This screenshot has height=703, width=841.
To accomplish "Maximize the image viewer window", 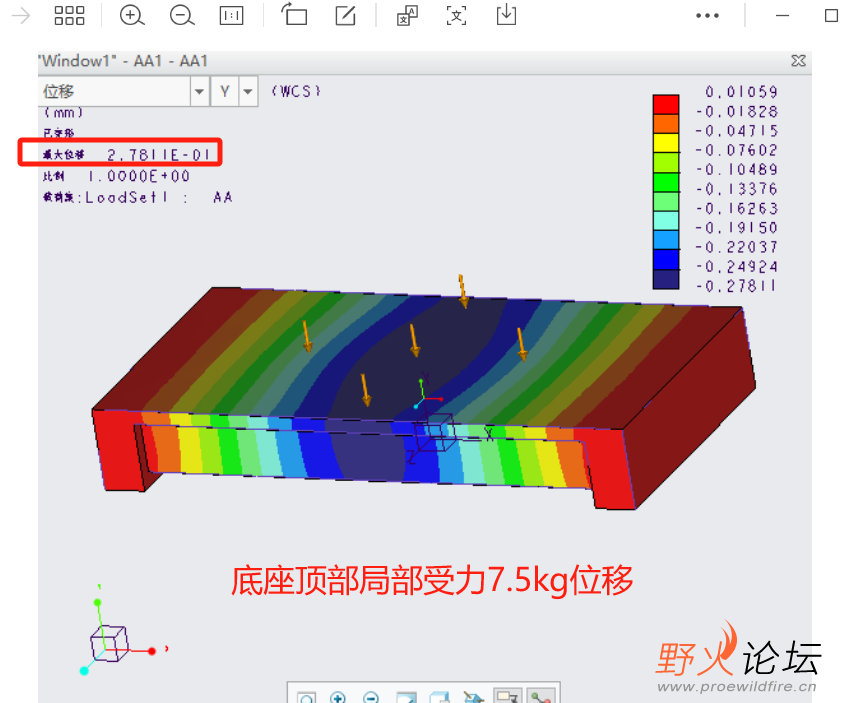I will (x=831, y=16).
